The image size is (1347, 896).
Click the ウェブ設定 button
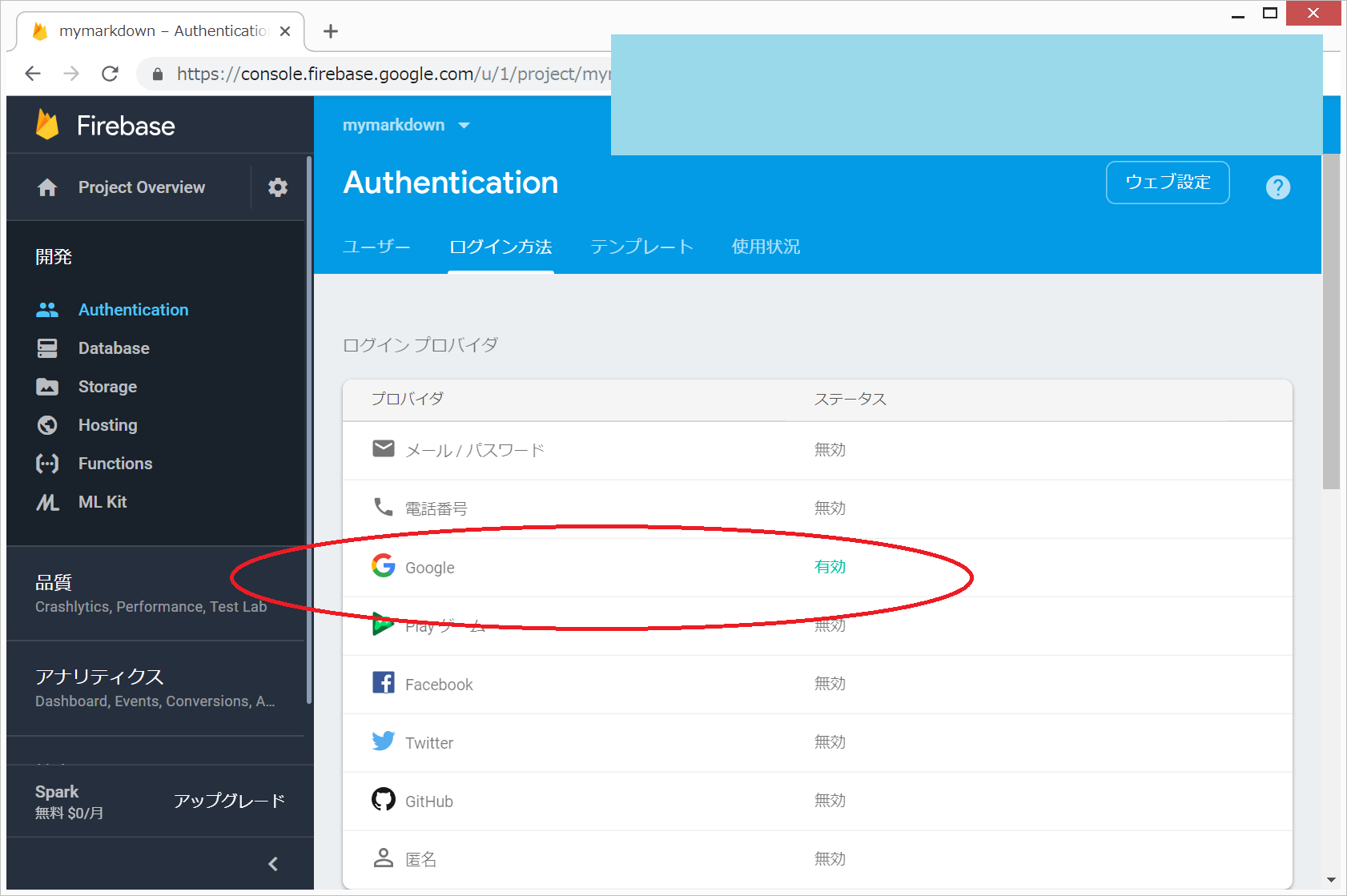(x=1167, y=183)
